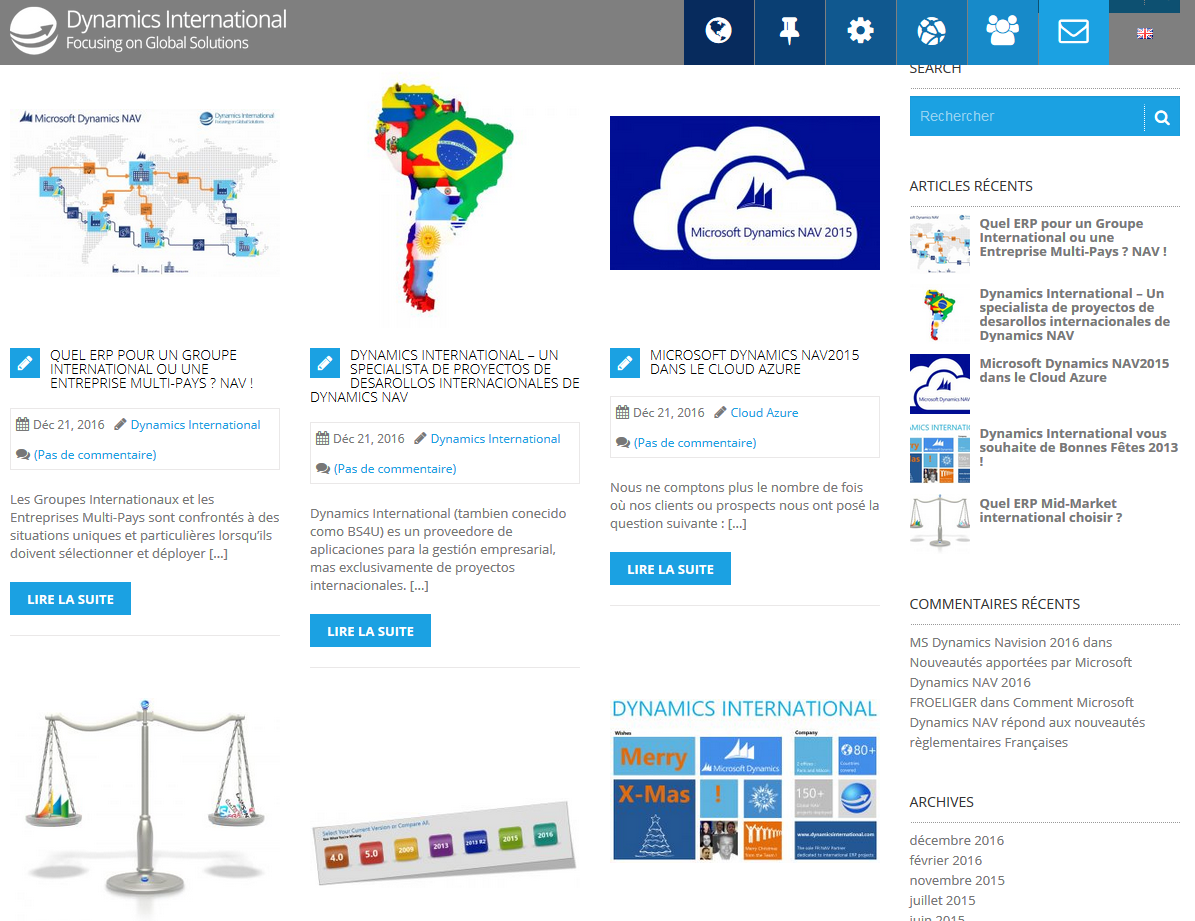This screenshot has width=1195, height=921.
Task: Click the envelope contact icon in header
Action: [x=1073, y=32]
